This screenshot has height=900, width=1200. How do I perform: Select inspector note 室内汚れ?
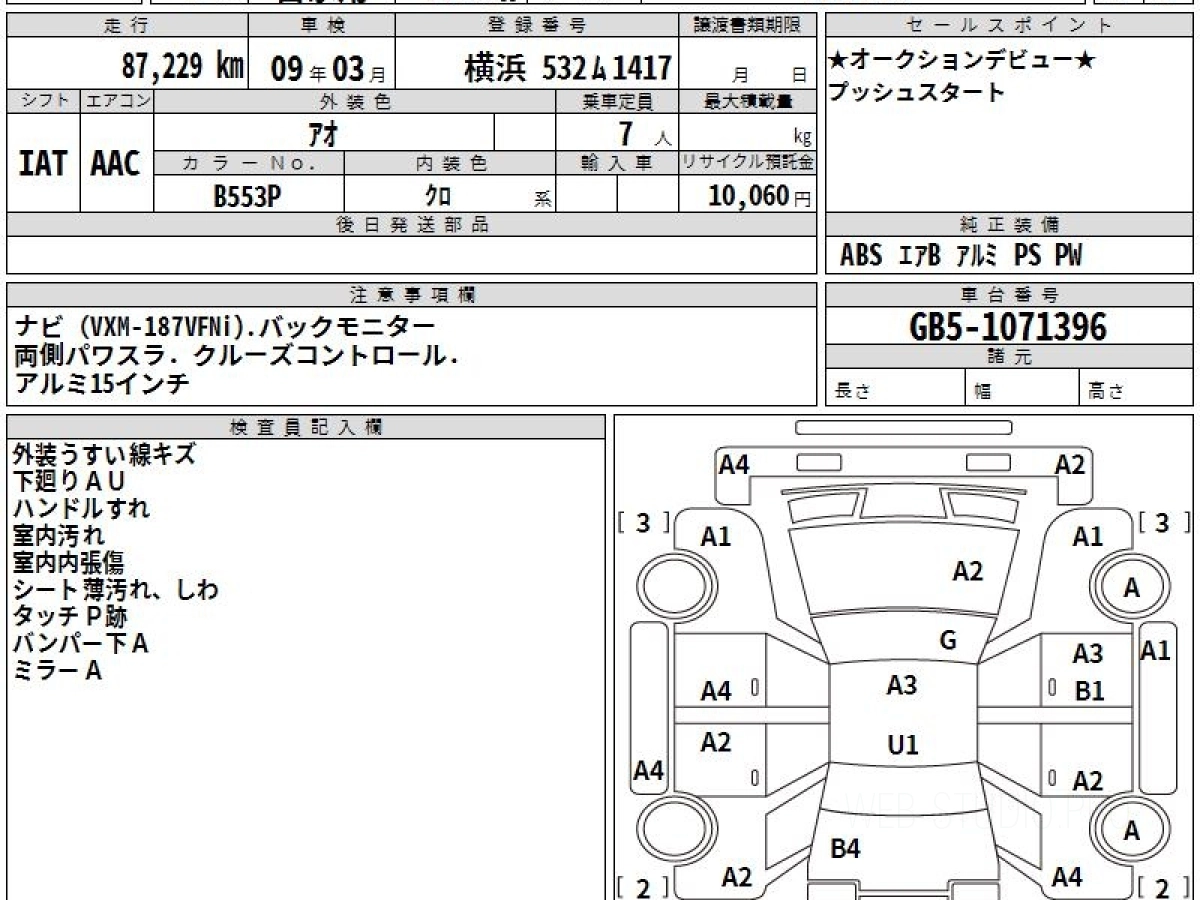pos(58,535)
